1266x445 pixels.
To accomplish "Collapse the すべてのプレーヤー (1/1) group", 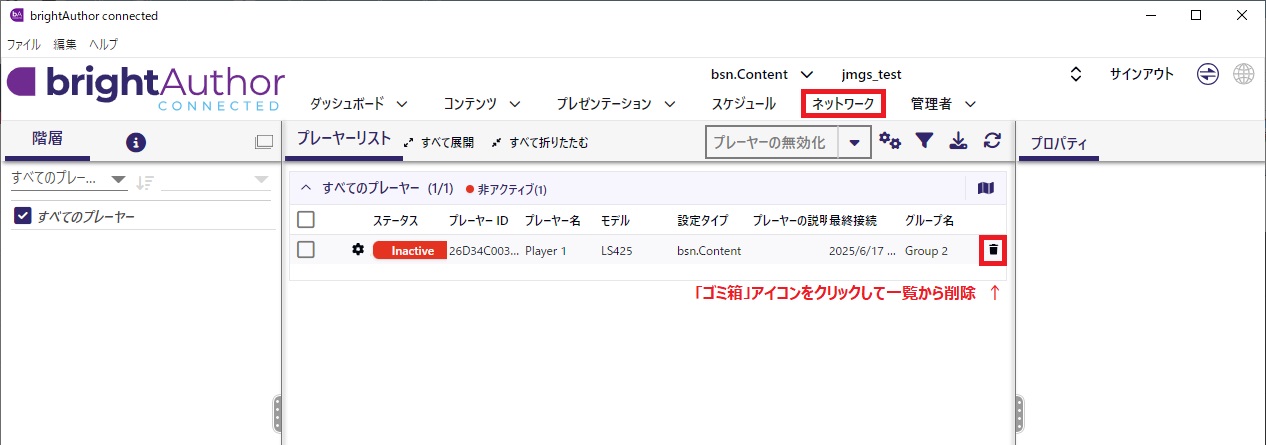I will (307, 188).
